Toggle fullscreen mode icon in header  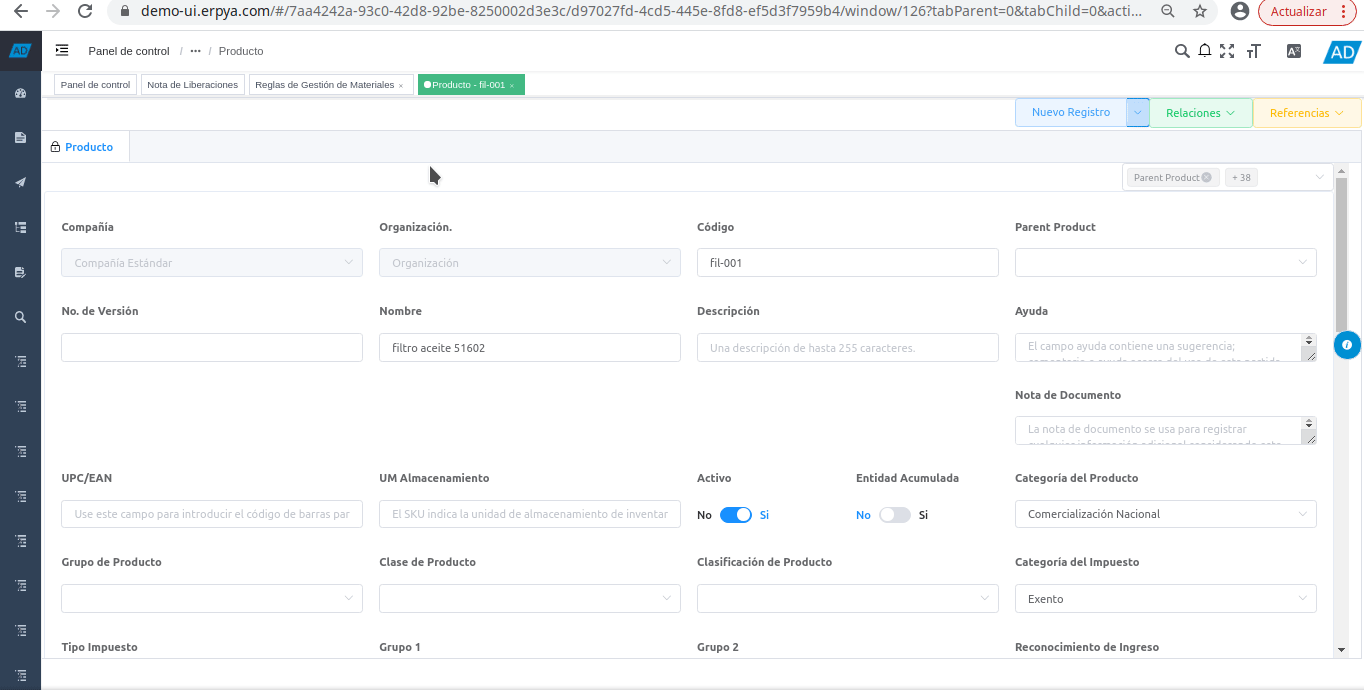tap(1227, 51)
